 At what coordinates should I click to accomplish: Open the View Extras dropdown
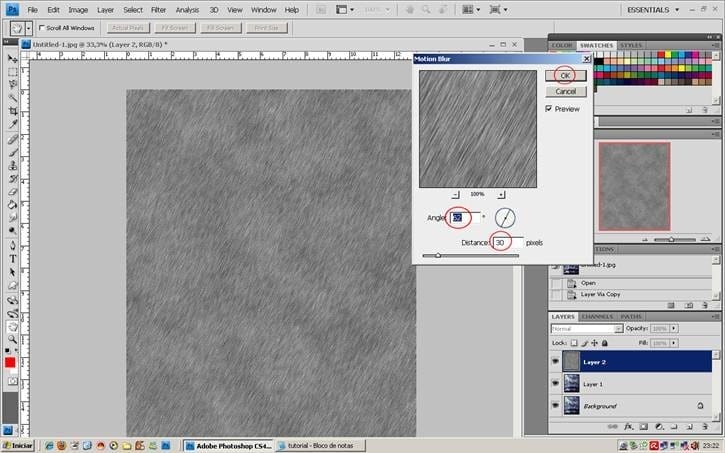pyautogui.click(x=345, y=9)
